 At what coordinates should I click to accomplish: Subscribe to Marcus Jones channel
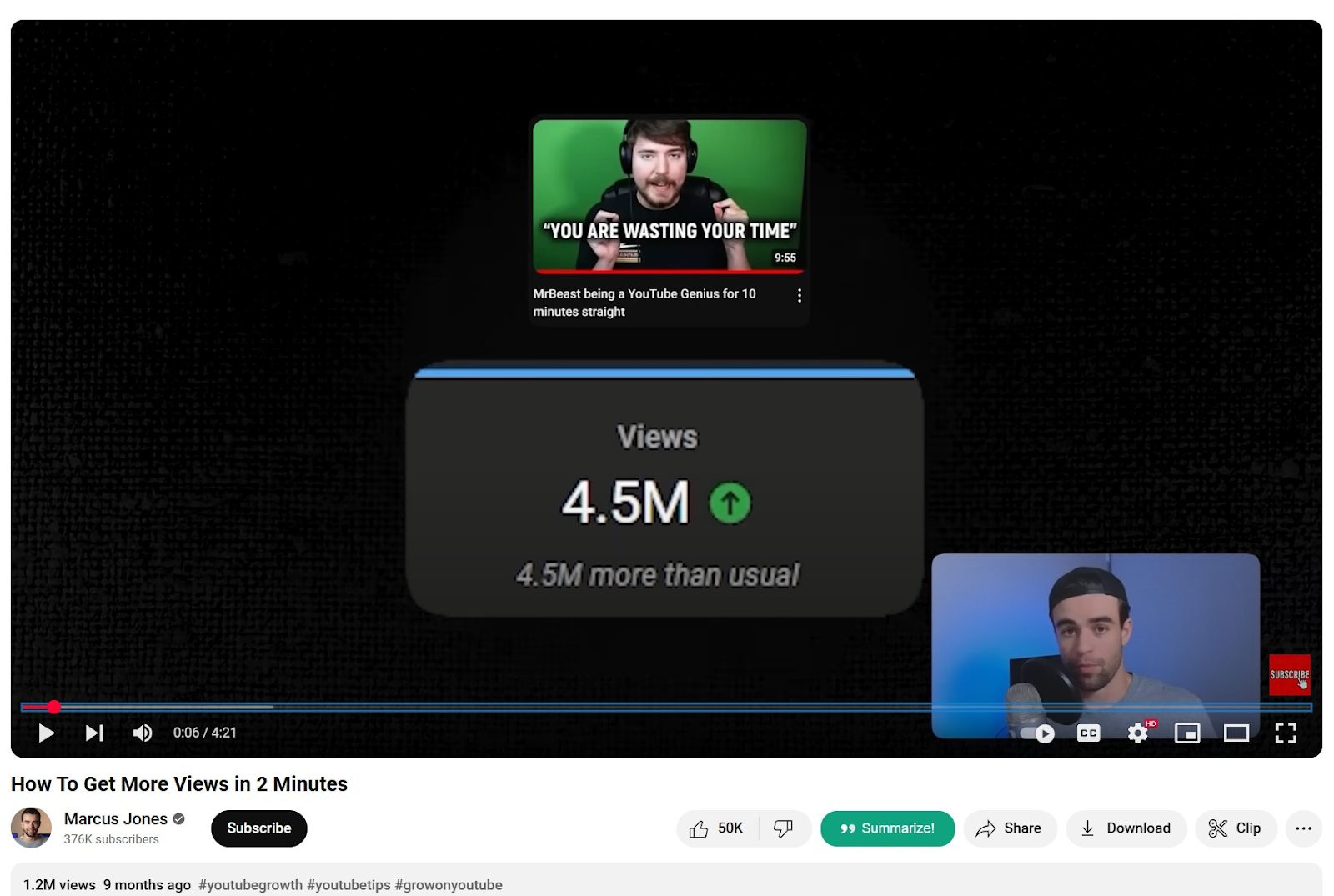259,828
